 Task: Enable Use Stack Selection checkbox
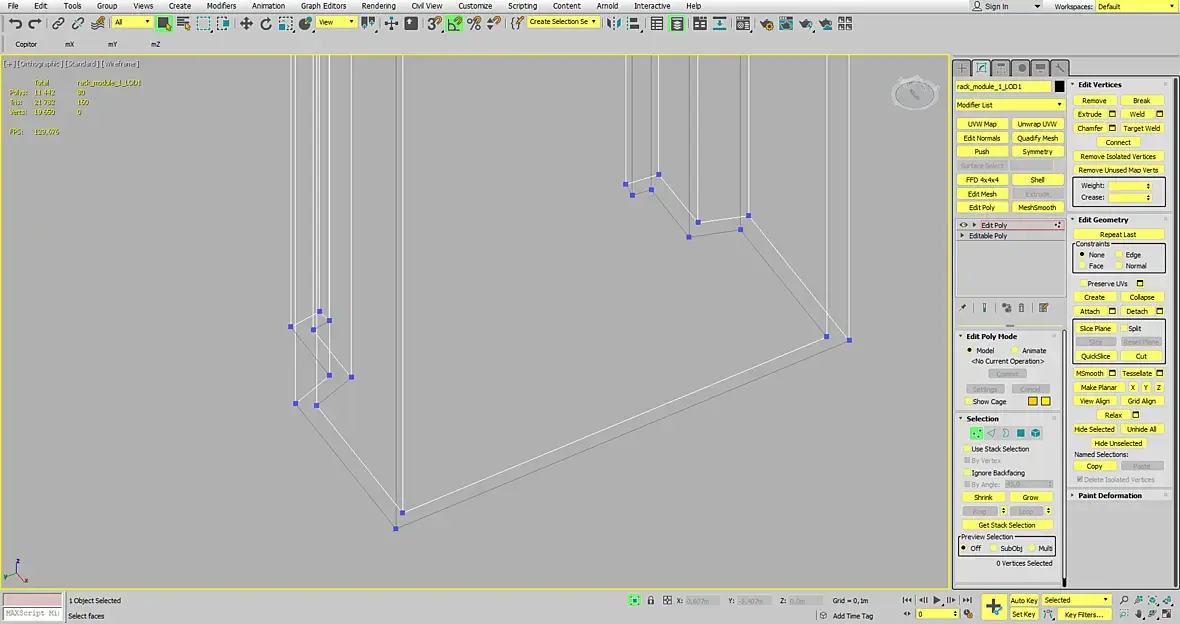pyautogui.click(x=967, y=449)
